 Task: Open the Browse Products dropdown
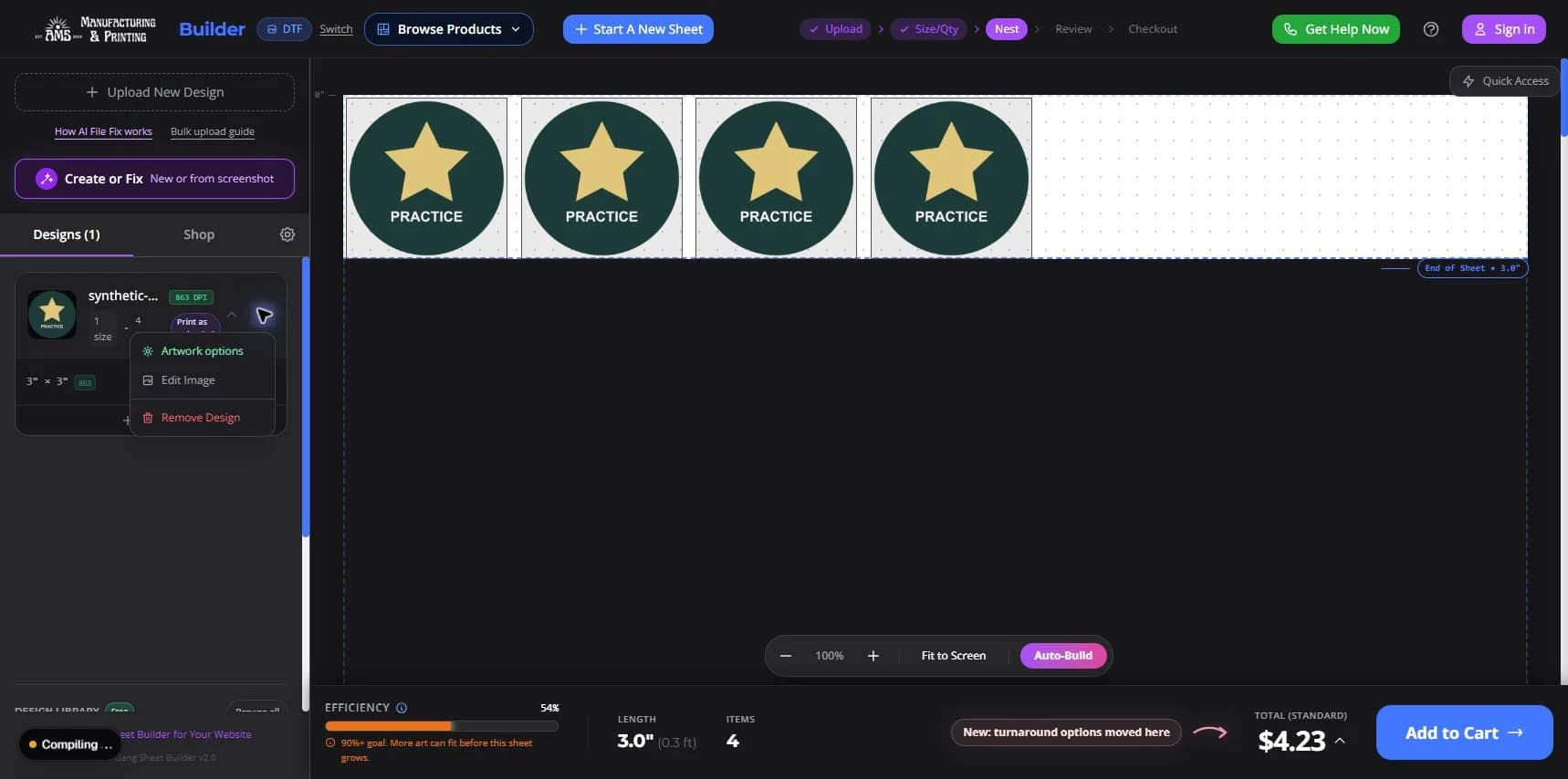point(449,29)
